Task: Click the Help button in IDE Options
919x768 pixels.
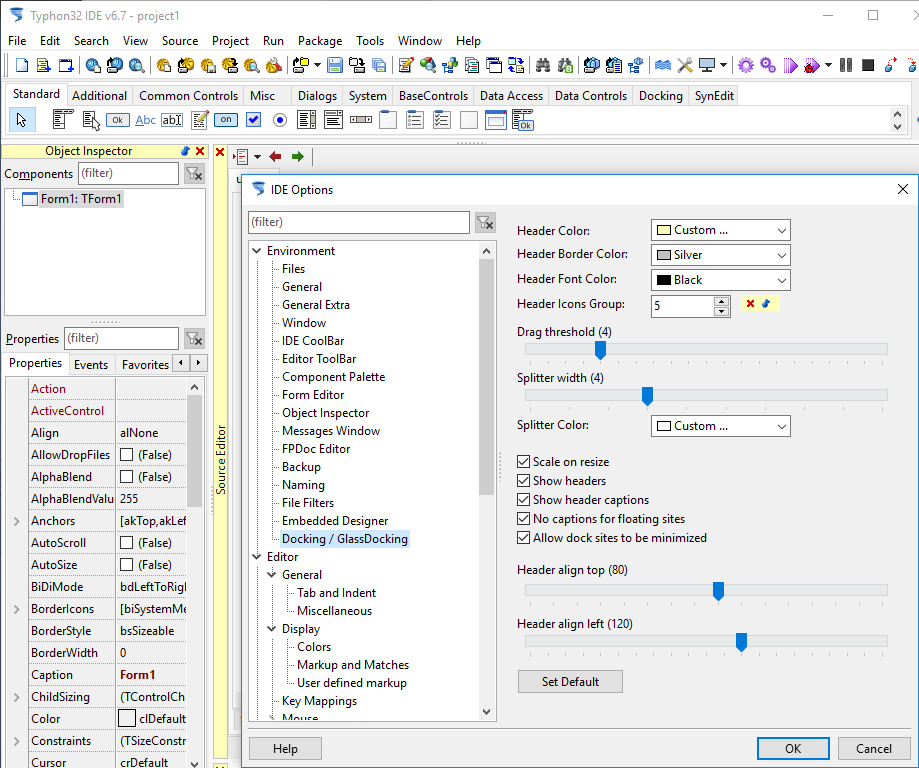Action: click(x=285, y=749)
